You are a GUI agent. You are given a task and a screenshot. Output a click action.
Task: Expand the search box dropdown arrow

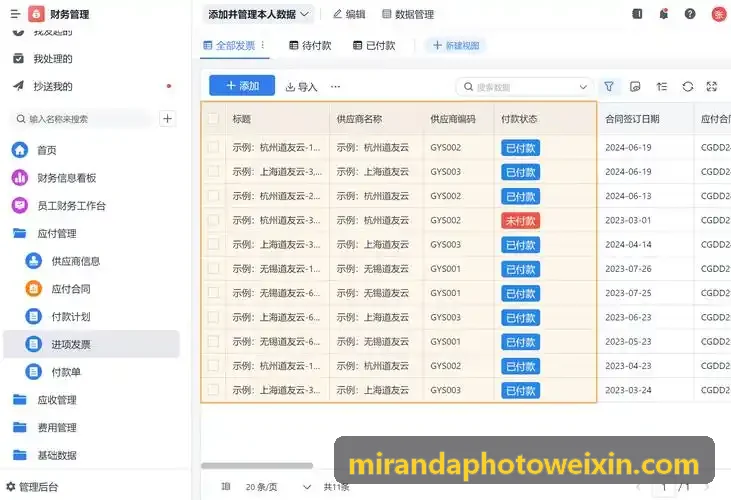point(583,87)
